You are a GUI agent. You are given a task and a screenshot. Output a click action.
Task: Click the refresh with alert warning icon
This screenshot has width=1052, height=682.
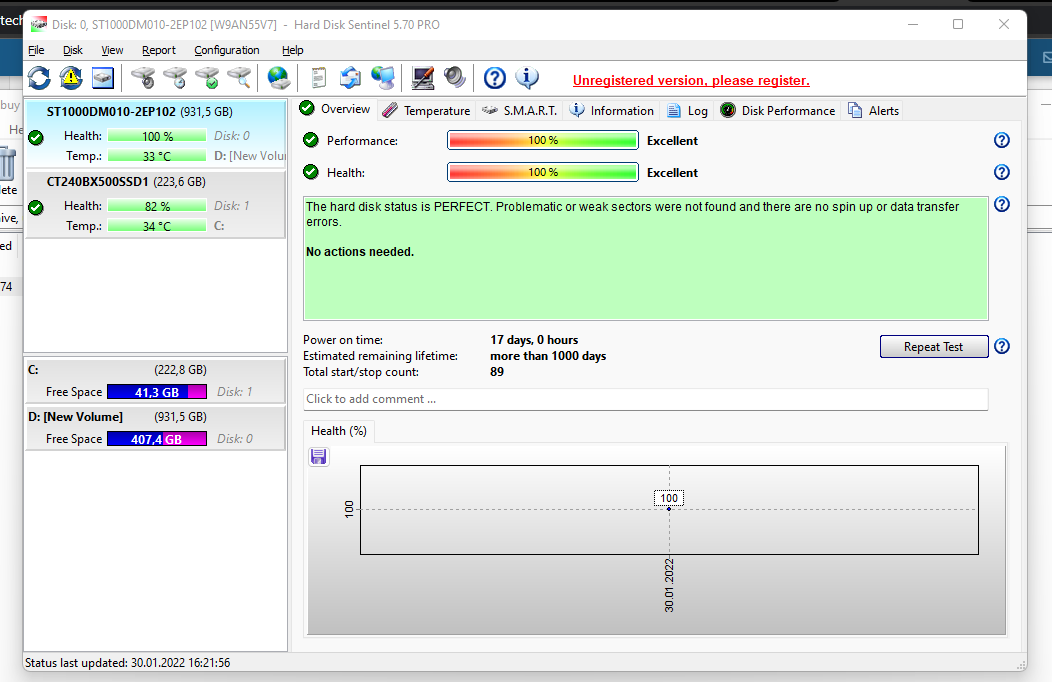71,78
